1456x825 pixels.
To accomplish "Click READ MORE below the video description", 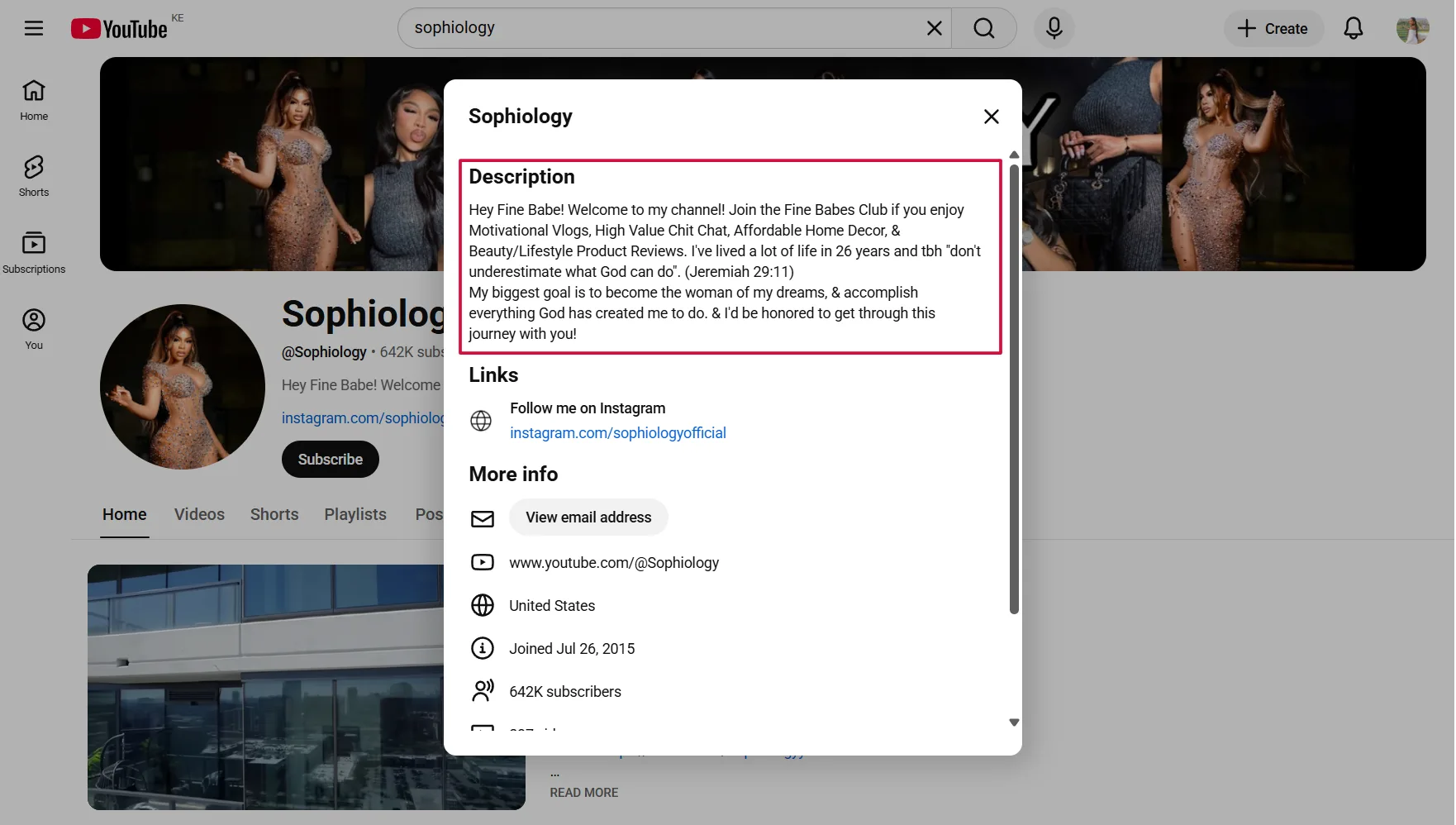I will [x=584, y=793].
